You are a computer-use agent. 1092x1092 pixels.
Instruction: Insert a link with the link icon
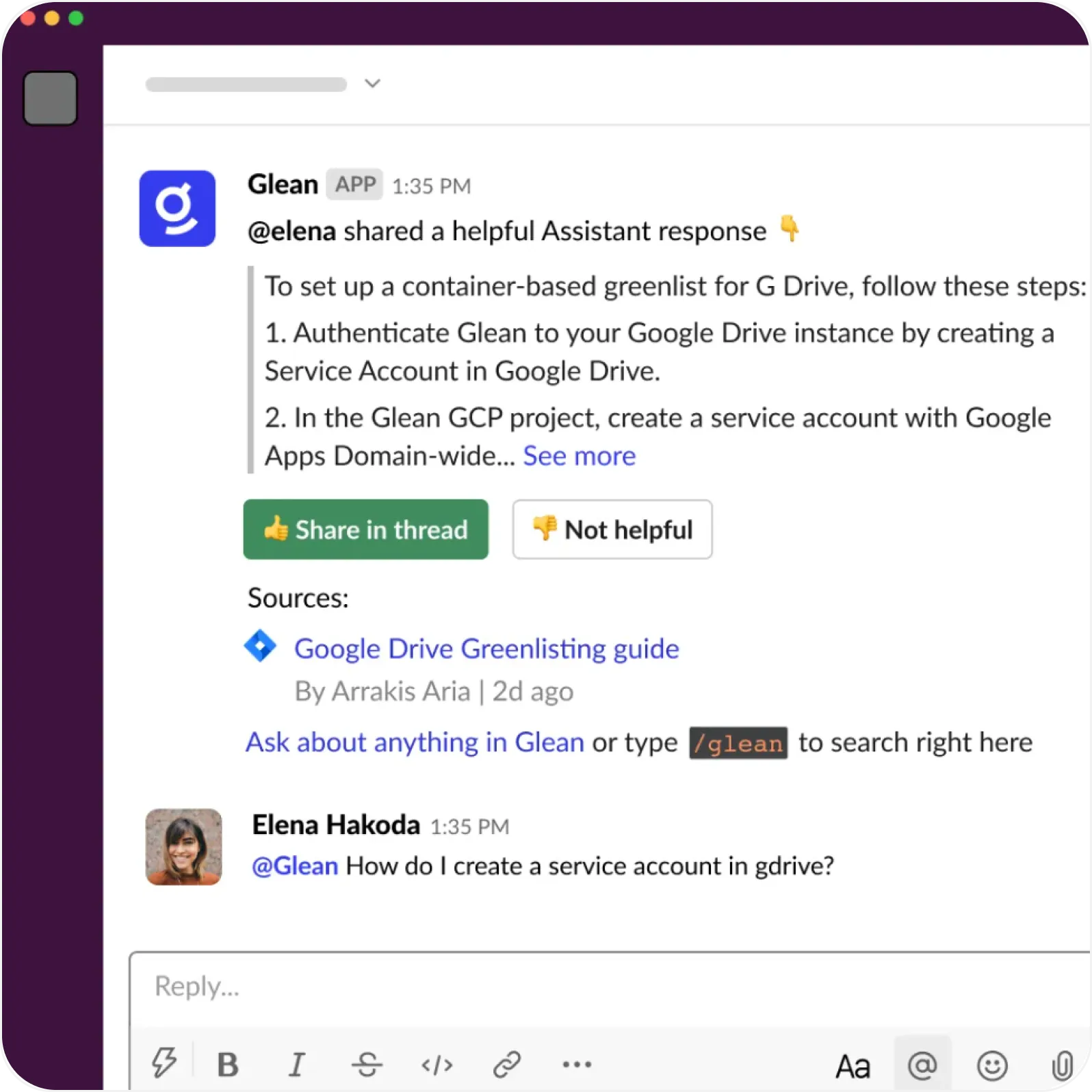[507, 1065]
